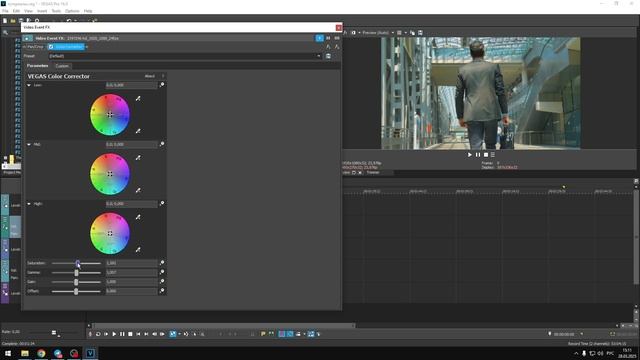Image resolution: width=640 pixels, height=360 pixels.
Task: Toggle animation for the Offset parameter
Action: click(162, 291)
